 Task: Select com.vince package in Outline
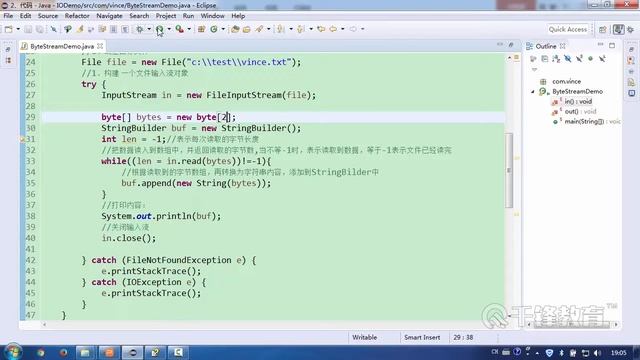tap(566, 81)
